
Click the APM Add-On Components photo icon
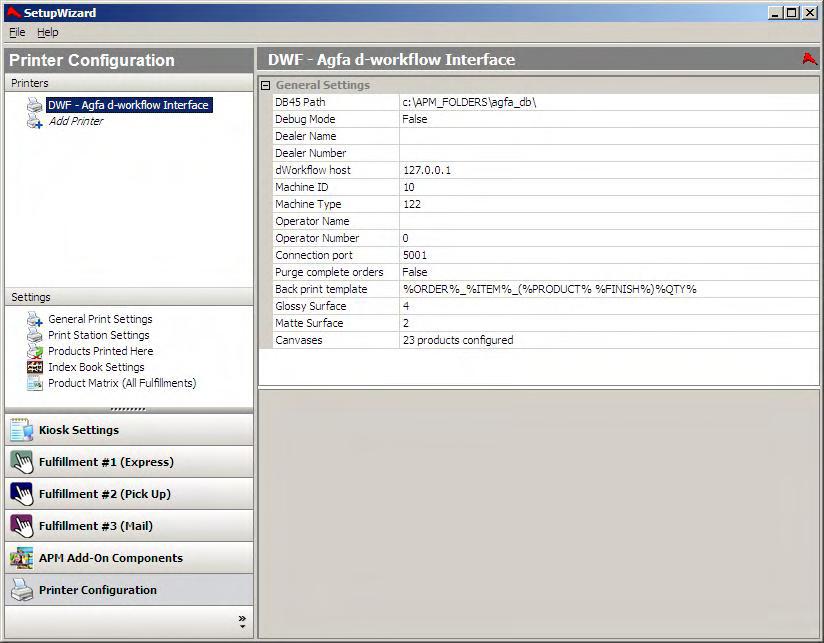click(x=22, y=558)
